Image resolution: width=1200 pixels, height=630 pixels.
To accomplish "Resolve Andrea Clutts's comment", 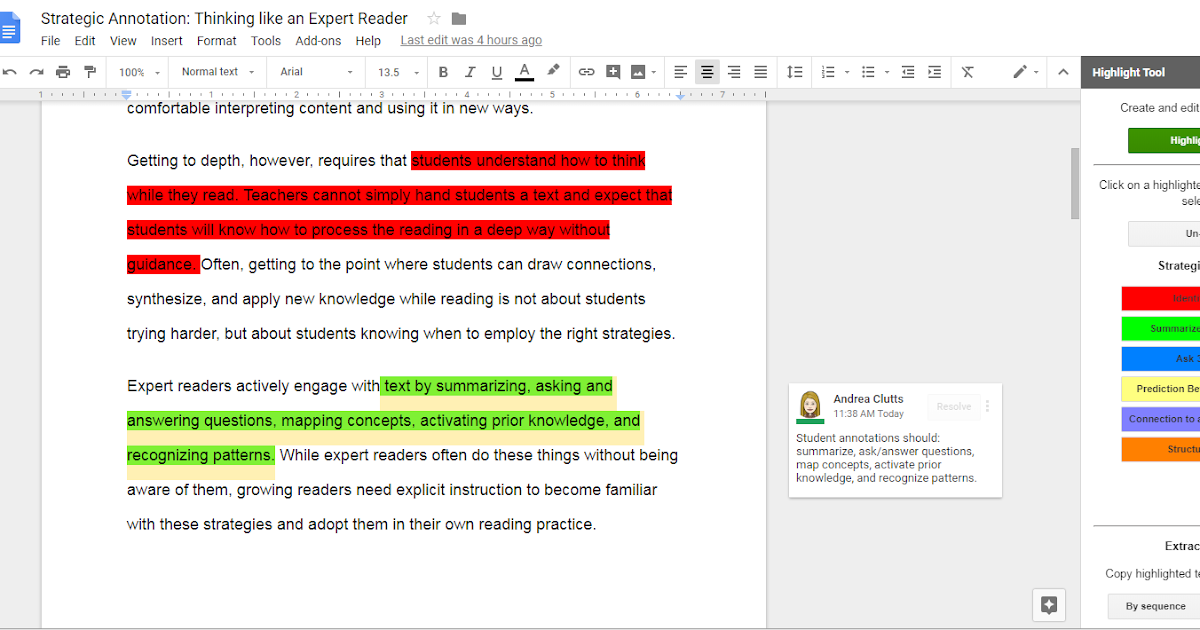I will pyautogui.click(x=953, y=406).
